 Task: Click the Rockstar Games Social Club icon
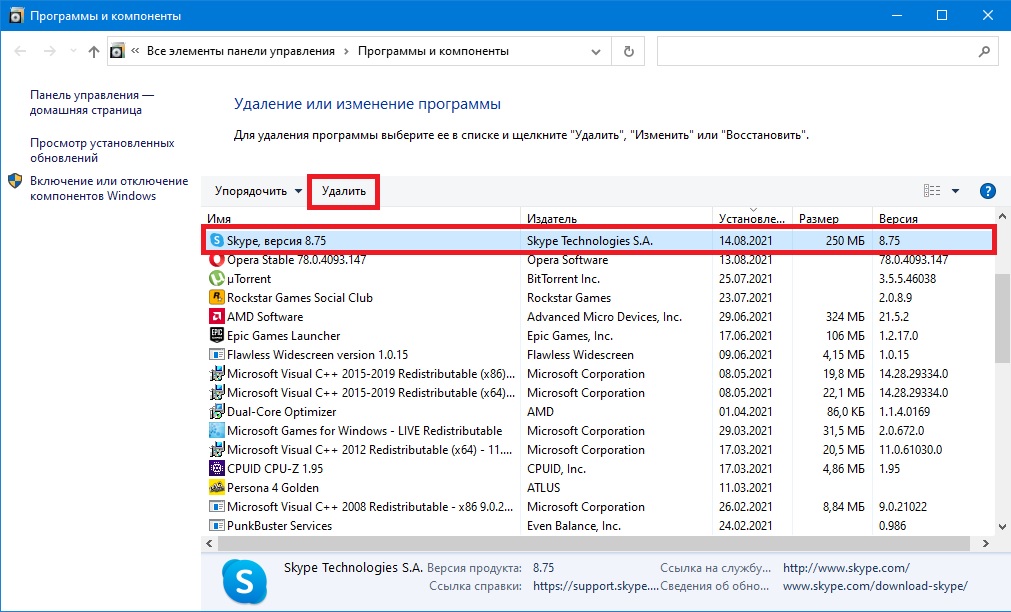217,298
